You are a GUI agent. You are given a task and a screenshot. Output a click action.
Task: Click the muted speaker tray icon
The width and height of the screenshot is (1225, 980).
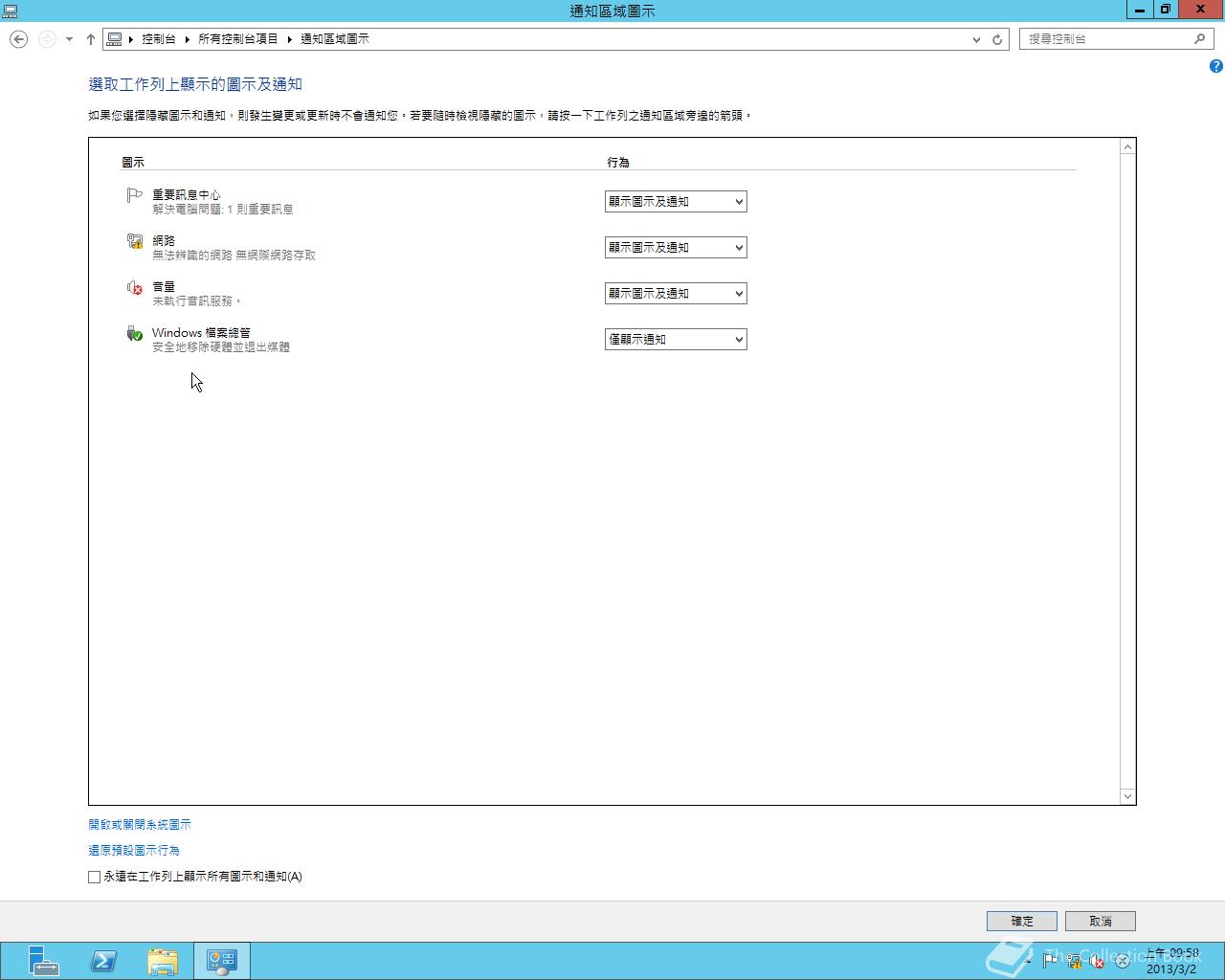coord(1097,960)
